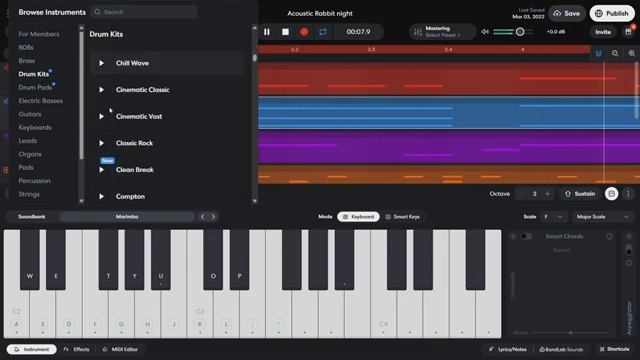Save the project
The image size is (640, 360).
(x=567, y=13)
